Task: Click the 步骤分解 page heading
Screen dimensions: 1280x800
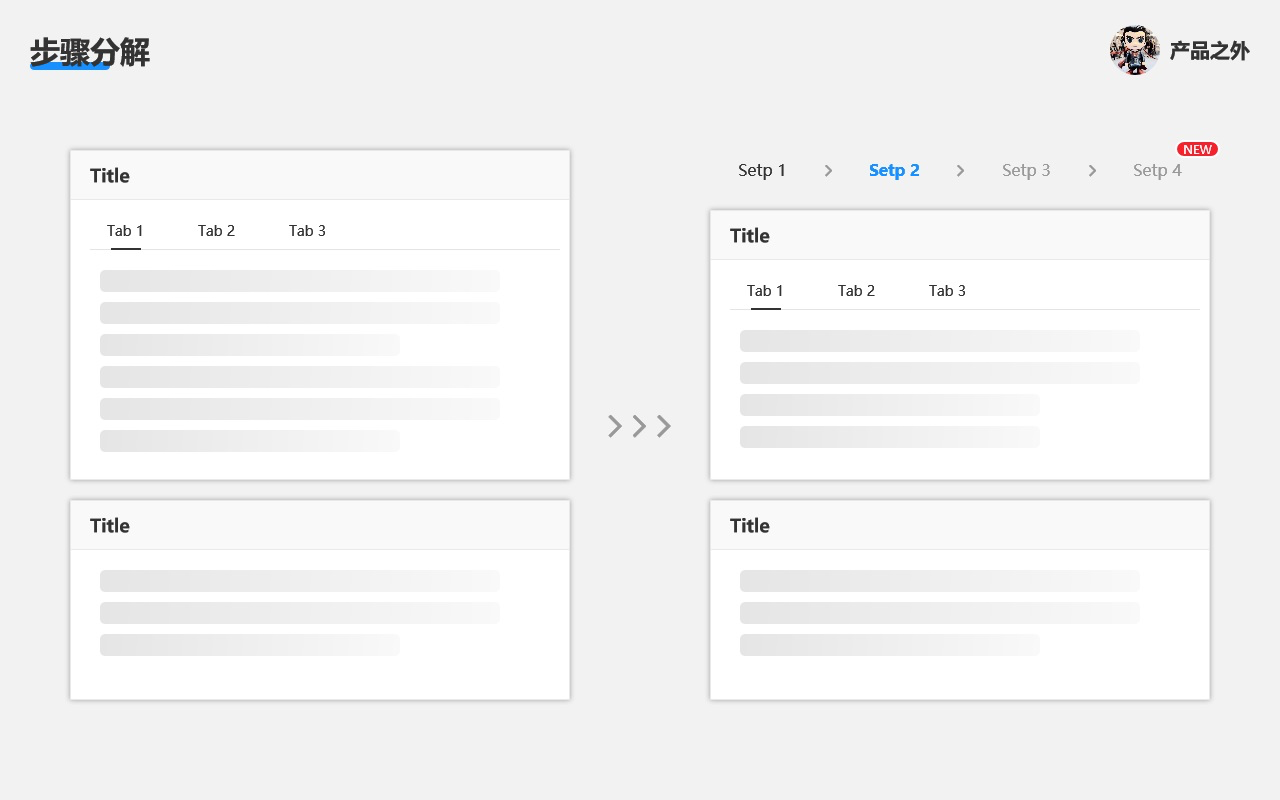Action: [x=90, y=52]
